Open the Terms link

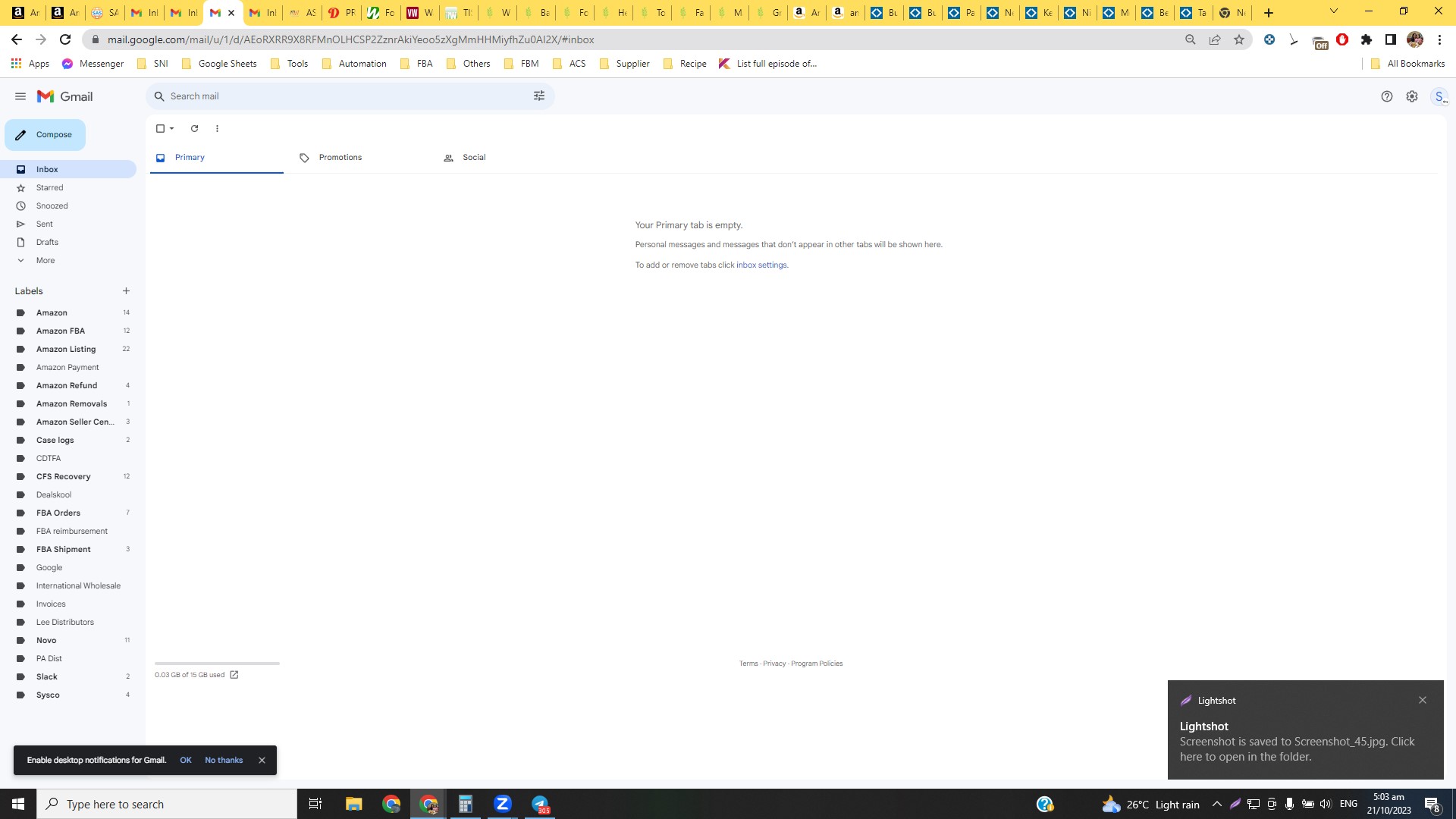coord(748,664)
